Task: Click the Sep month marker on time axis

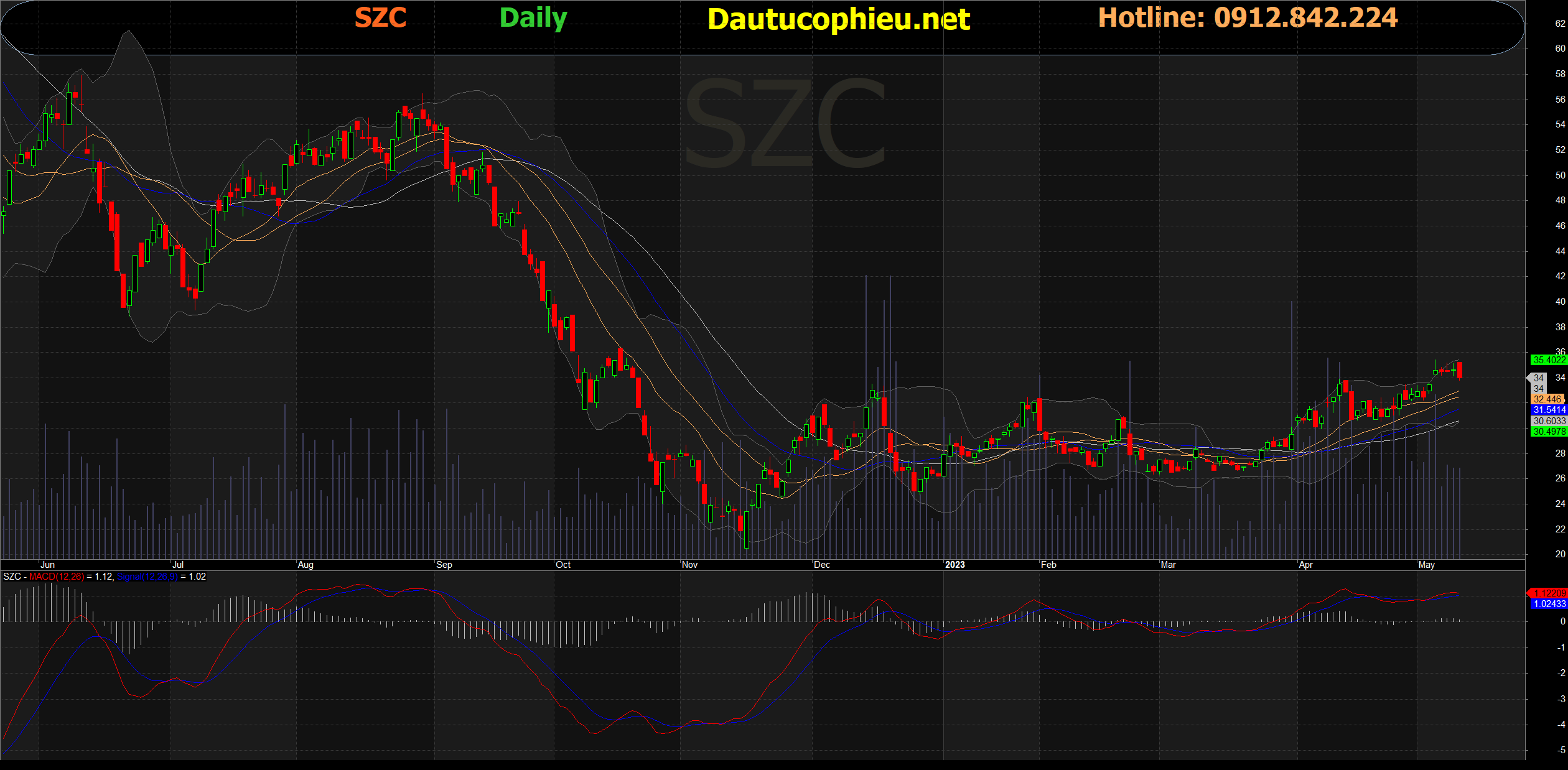Action: pyautogui.click(x=444, y=565)
